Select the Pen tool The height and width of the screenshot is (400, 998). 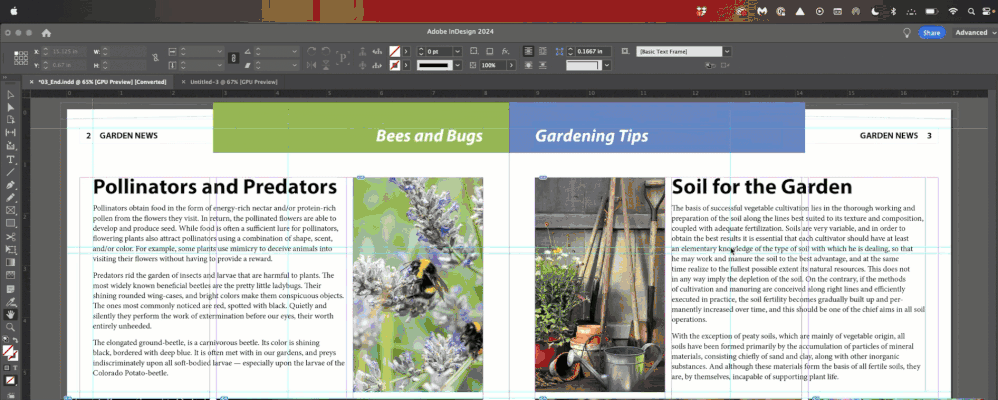[10, 185]
